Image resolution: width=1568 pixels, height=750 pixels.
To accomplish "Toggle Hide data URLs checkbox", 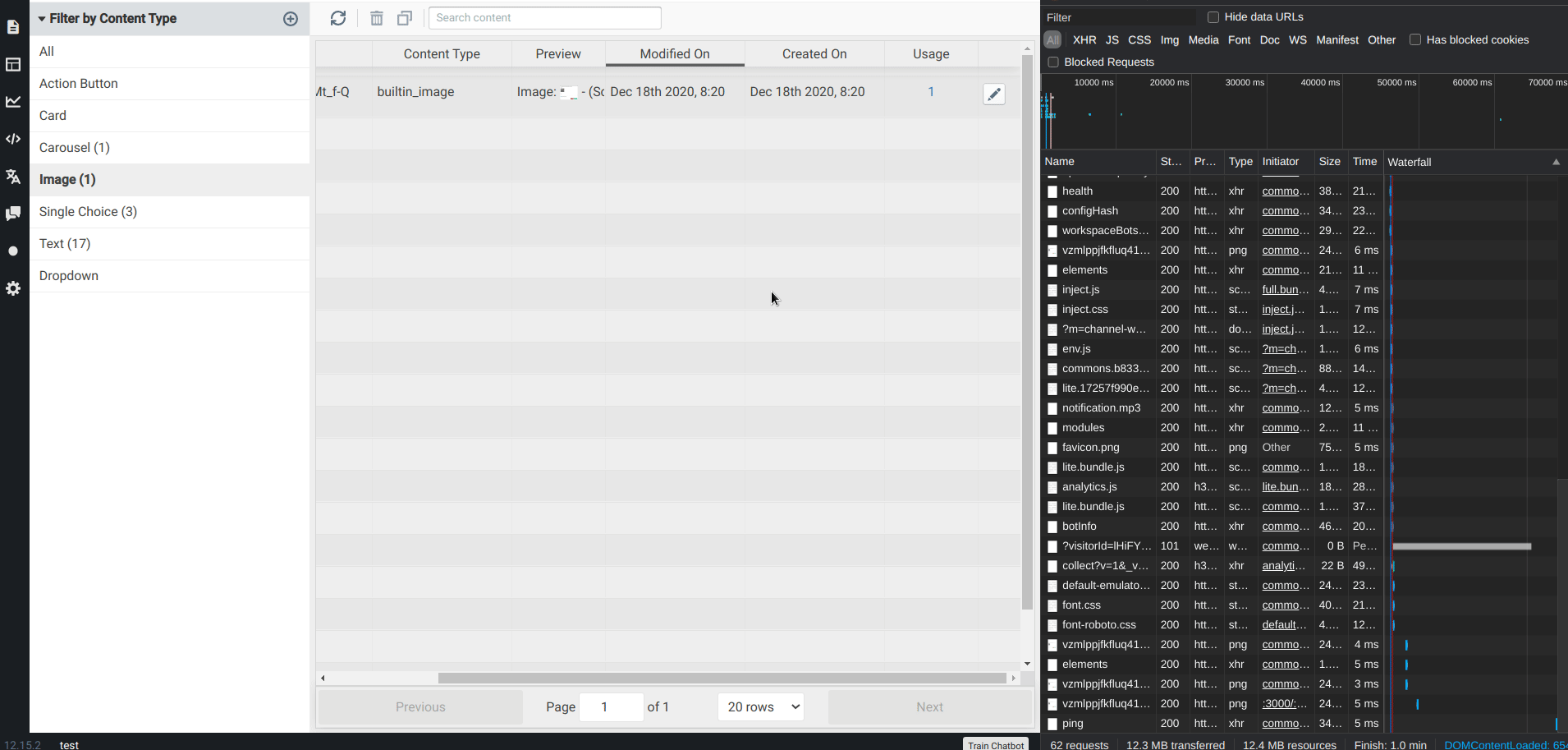I will coord(1213,17).
